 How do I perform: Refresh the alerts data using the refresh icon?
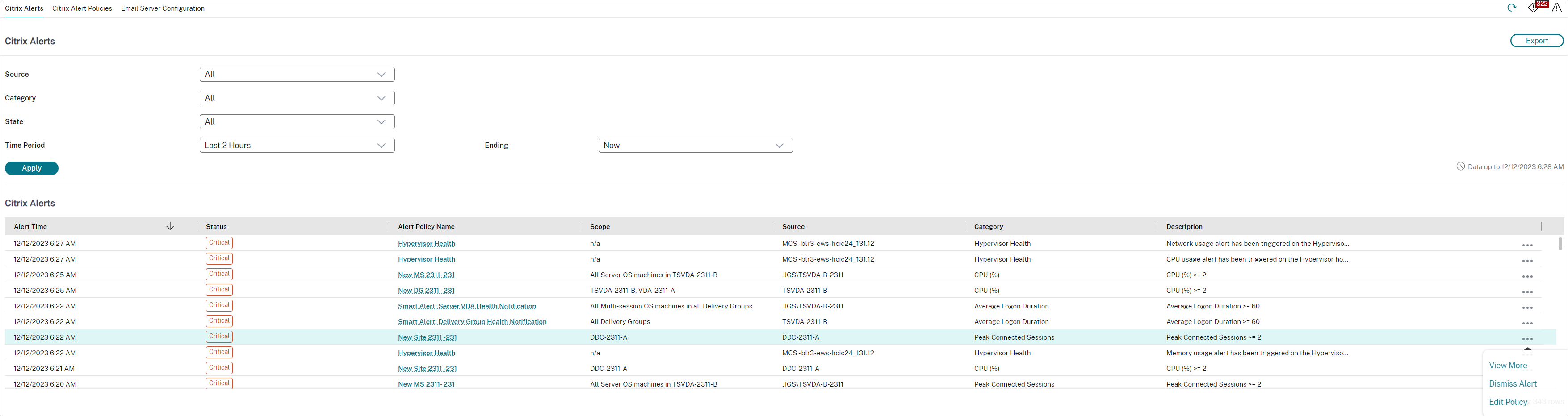(x=1512, y=8)
